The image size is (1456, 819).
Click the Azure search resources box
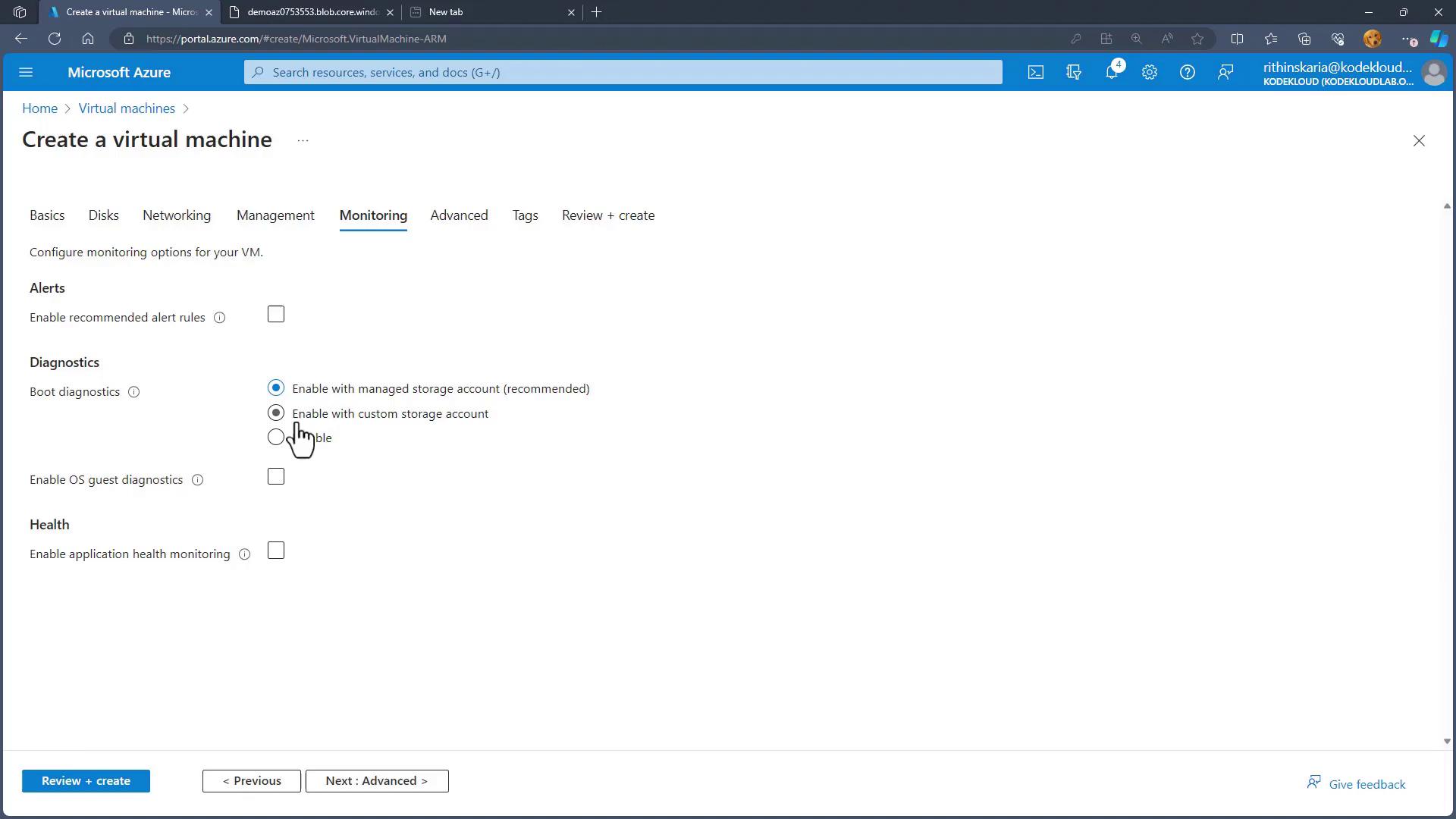622,72
